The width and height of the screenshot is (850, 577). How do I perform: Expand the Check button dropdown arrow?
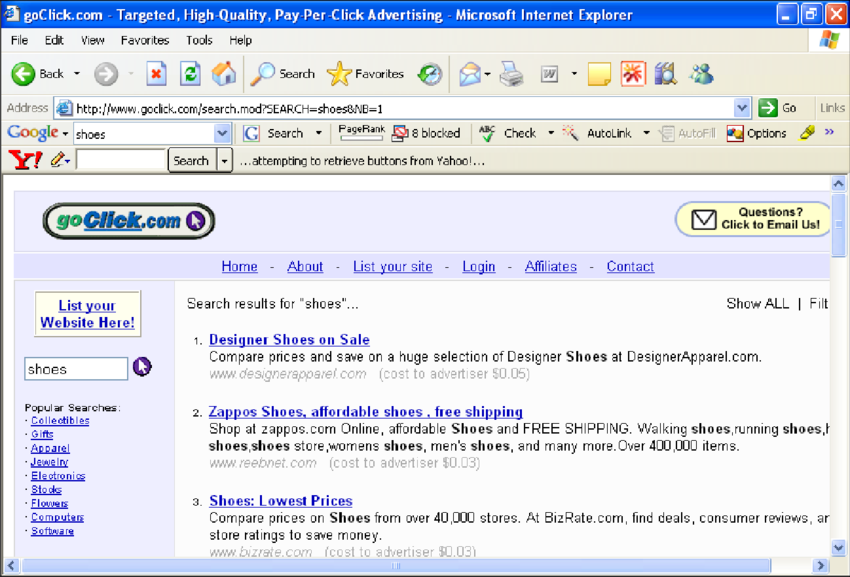(551, 133)
